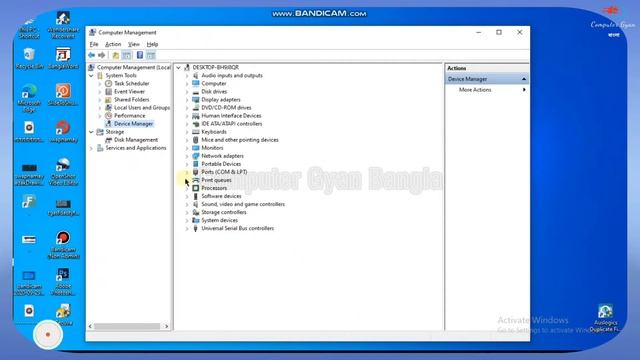This screenshot has width=640, height=360.
Task: Collapse the DESKTOP root node
Action: pos(179,67)
